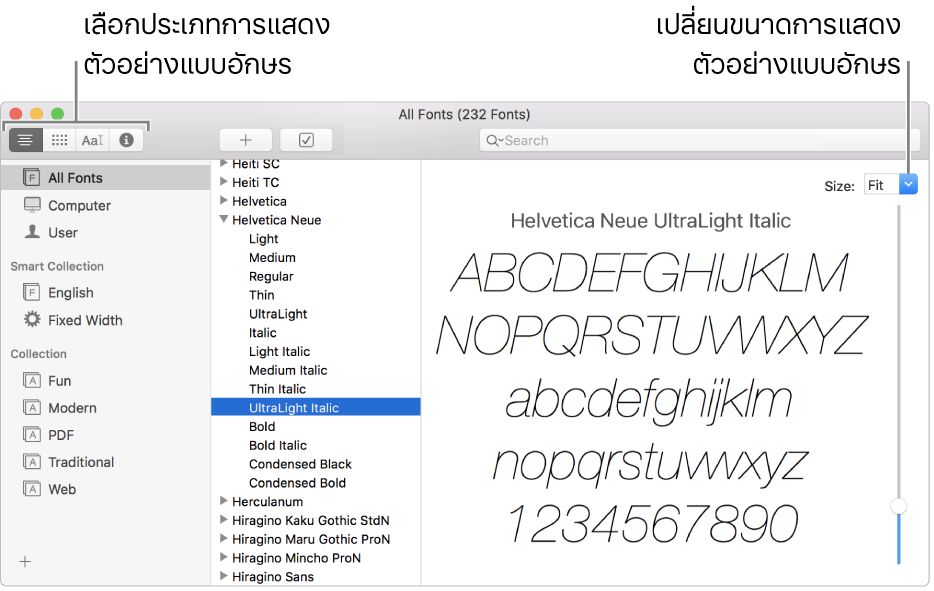
Task: Click the Size field showing Fit
Action: pyautogui.click(x=881, y=185)
